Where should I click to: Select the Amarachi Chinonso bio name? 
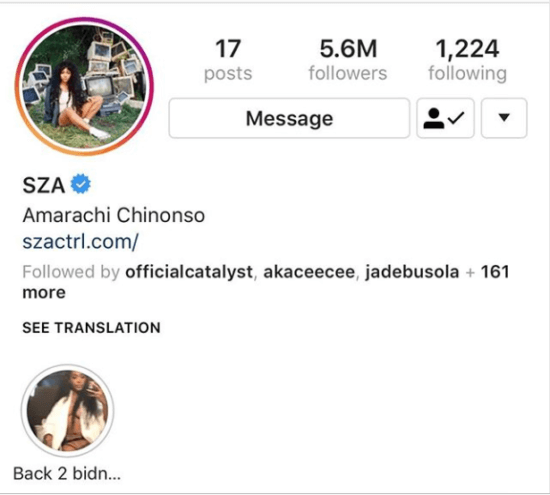point(114,215)
